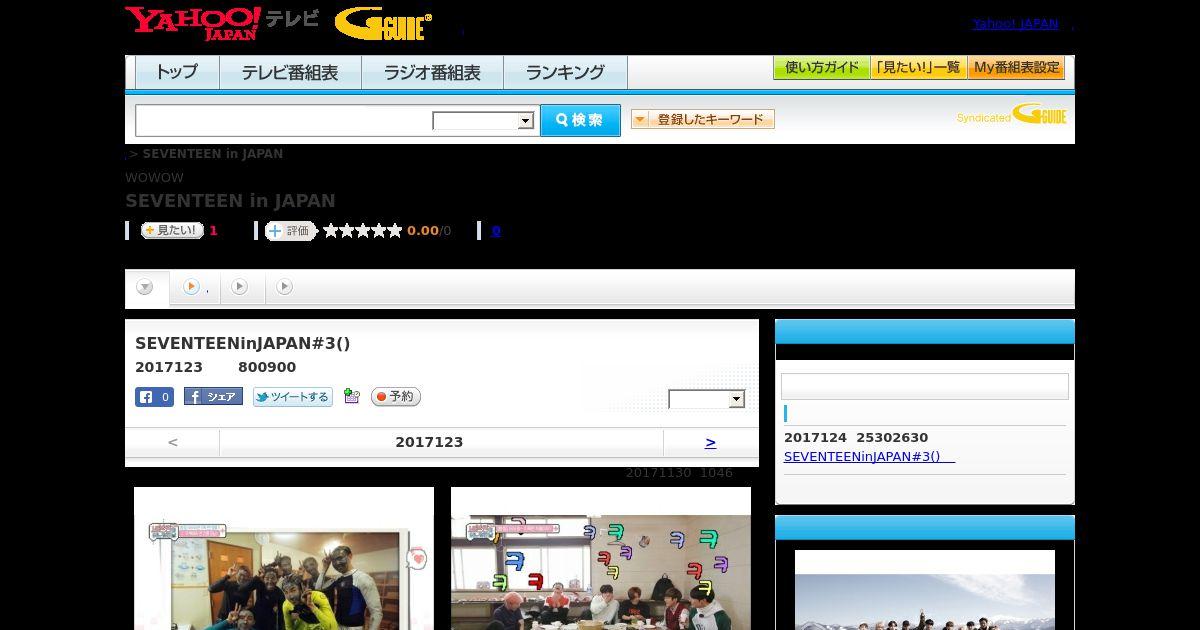Select the fourth tab with gray play icon

point(285,287)
